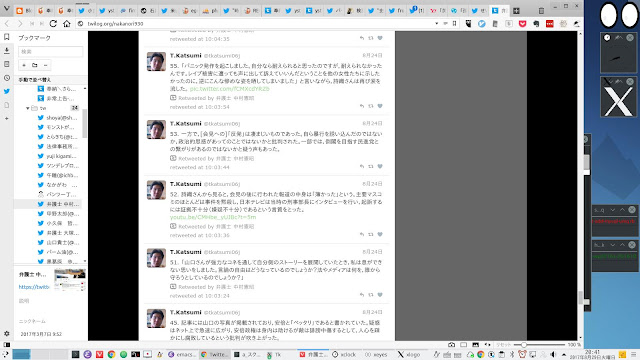Image resolution: width=640 pixels, height=360 pixels.
Task: Click the red LastPass extension icon
Action: (549, 24)
